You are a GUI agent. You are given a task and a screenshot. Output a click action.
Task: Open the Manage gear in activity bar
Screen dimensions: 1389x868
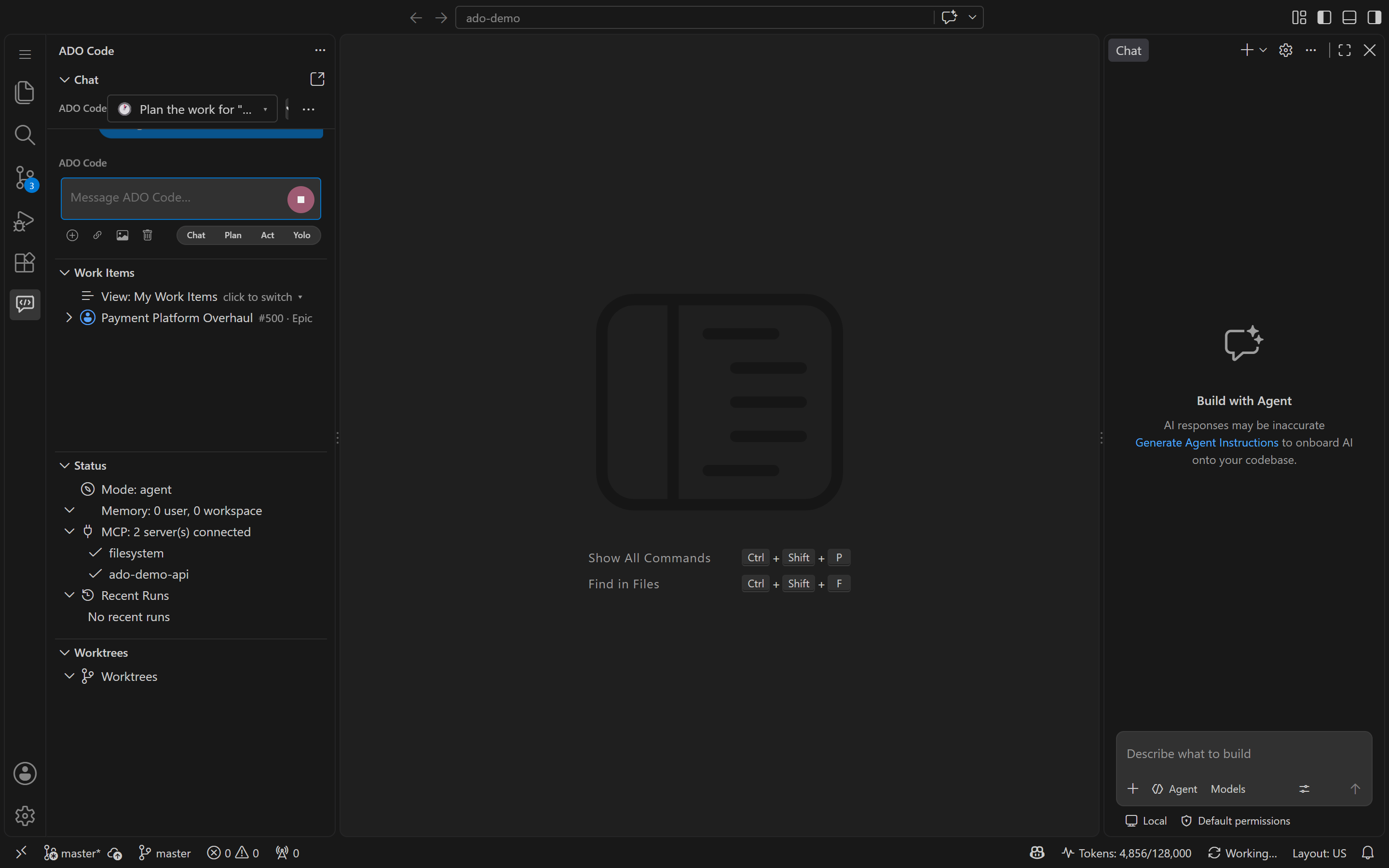coord(25,815)
